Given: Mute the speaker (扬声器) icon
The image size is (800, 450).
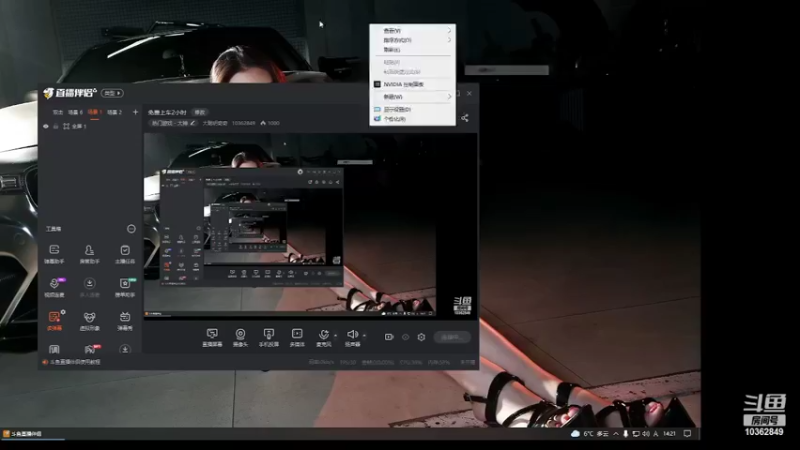Looking at the screenshot, I should click(352, 334).
